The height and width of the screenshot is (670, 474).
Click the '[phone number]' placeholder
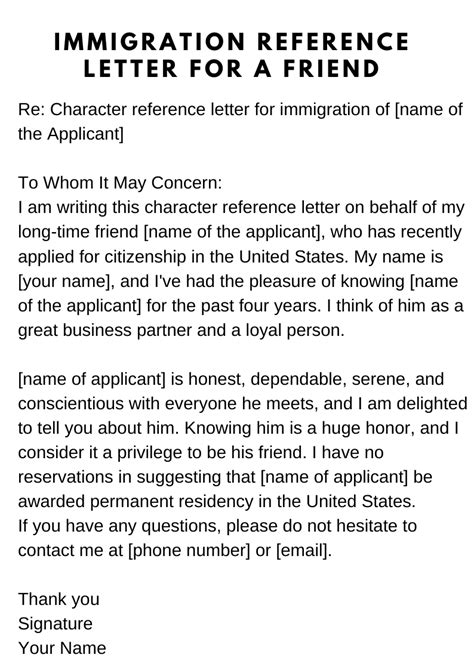[x=189, y=551]
